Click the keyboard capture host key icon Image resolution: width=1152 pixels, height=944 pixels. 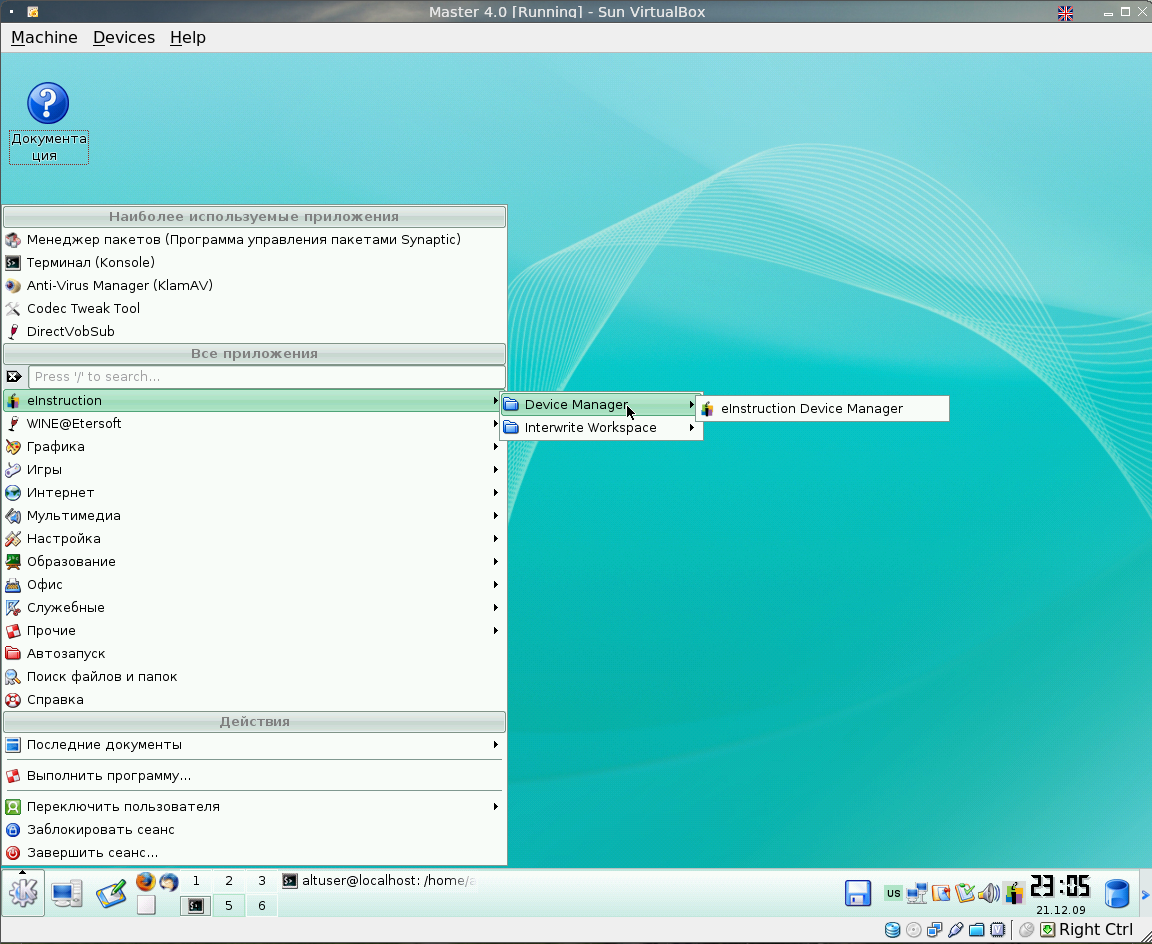1048,930
